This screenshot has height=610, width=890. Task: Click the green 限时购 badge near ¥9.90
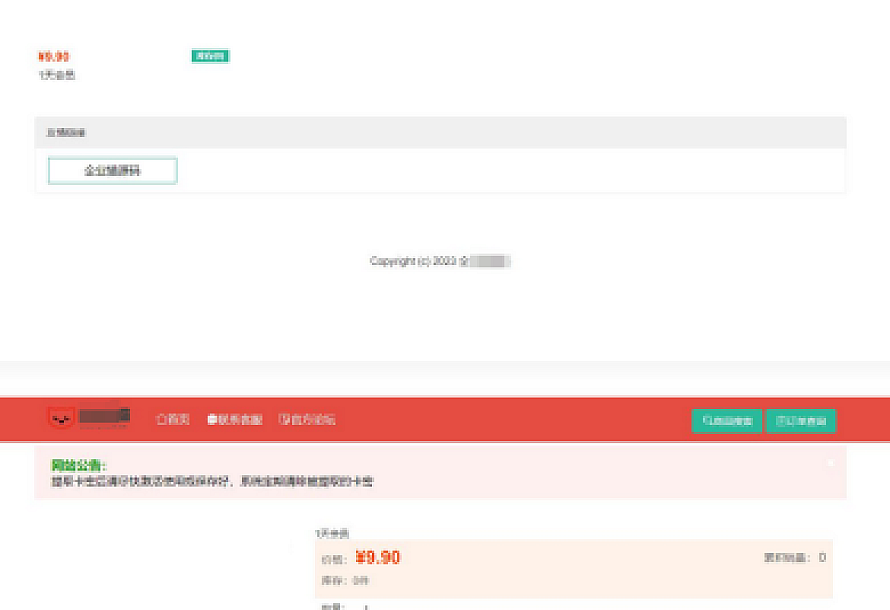(x=208, y=56)
